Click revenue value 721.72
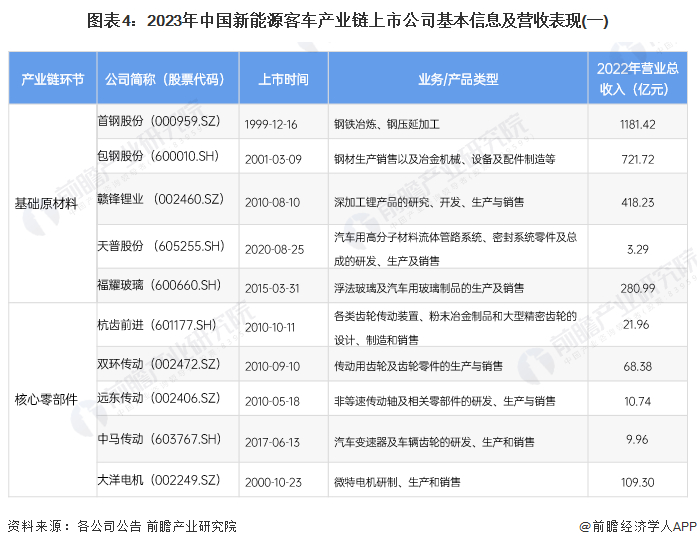This screenshot has height=547, width=697. (637, 159)
